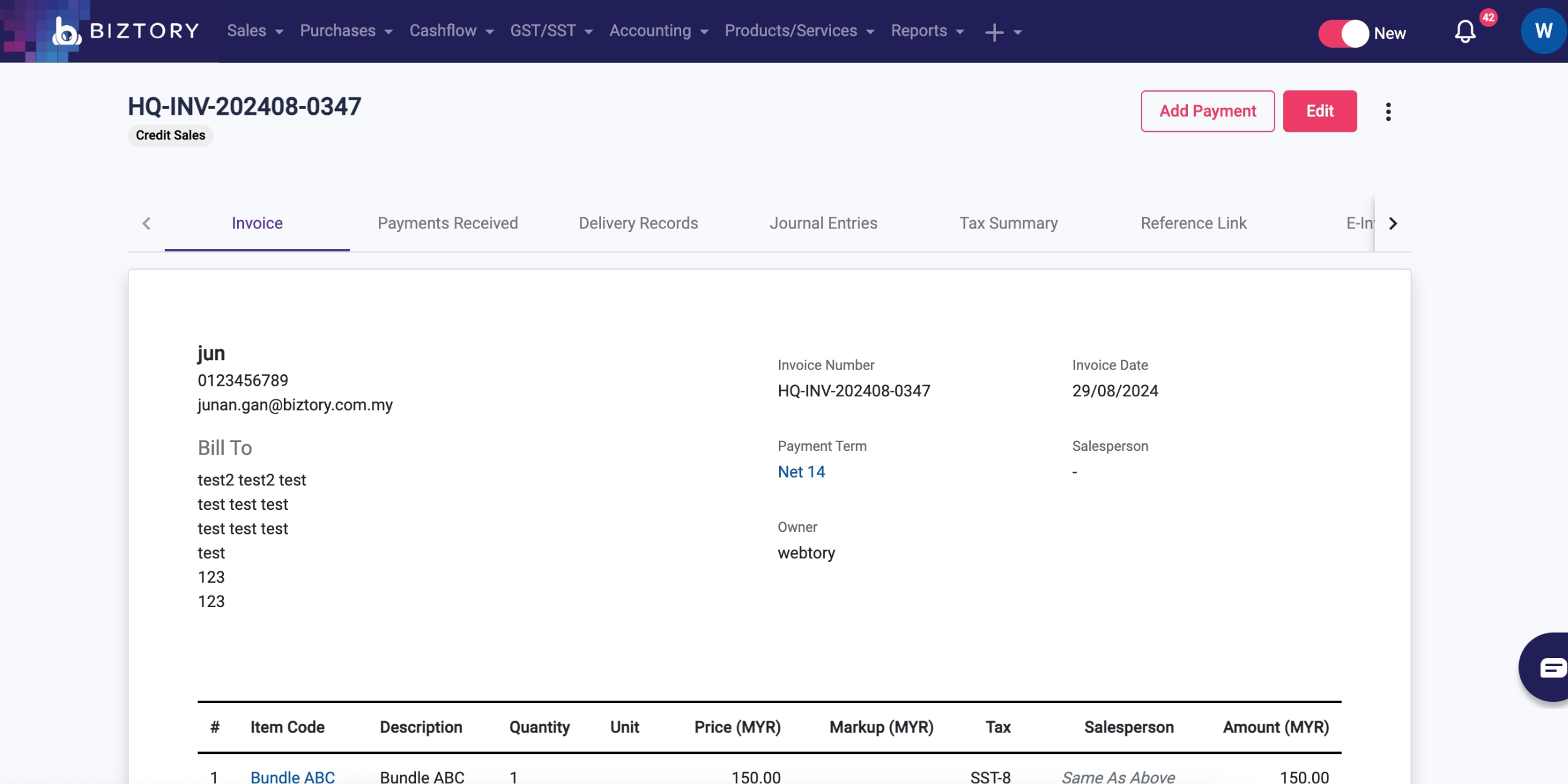Click the Add Payment button
1568x784 pixels.
(1207, 111)
